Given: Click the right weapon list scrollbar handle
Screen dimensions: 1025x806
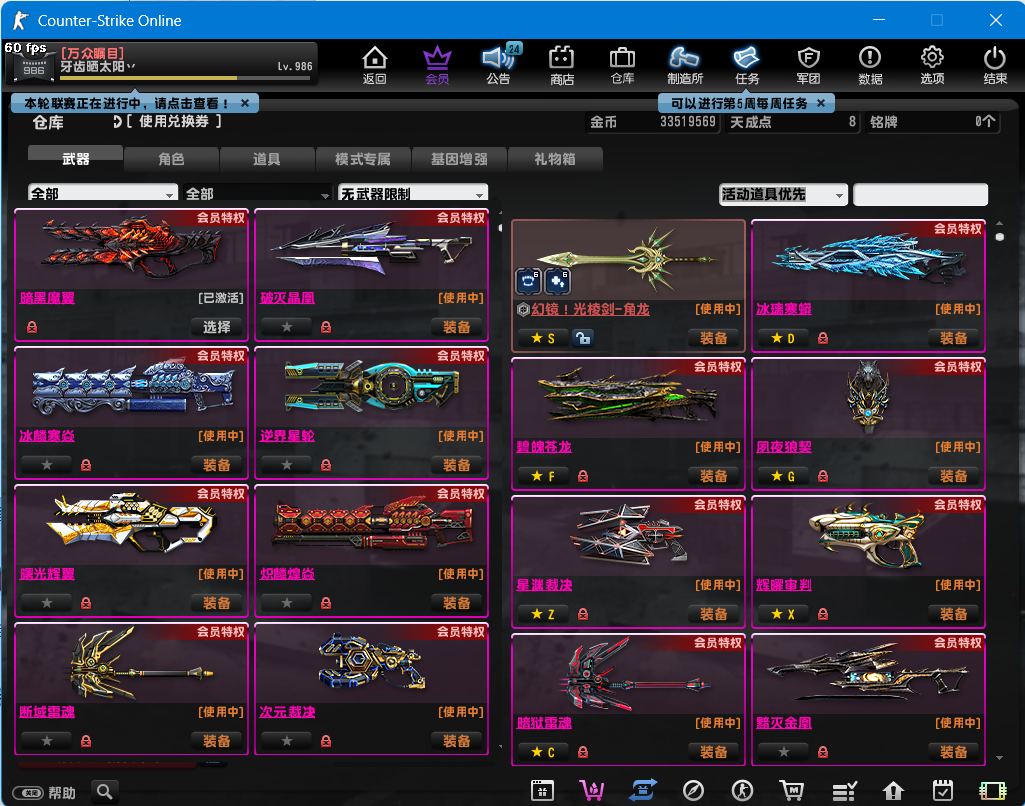Looking at the screenshot, I should [x=1000, y=237].
